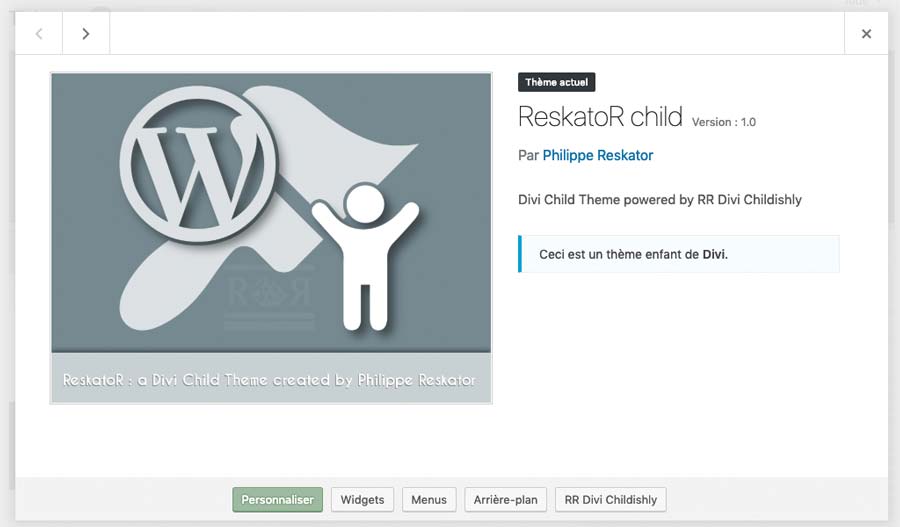Viewport: 900px width, 527px height.
Task: Click the "Thème actuel" badge
Action: click(x=556, y=82)
